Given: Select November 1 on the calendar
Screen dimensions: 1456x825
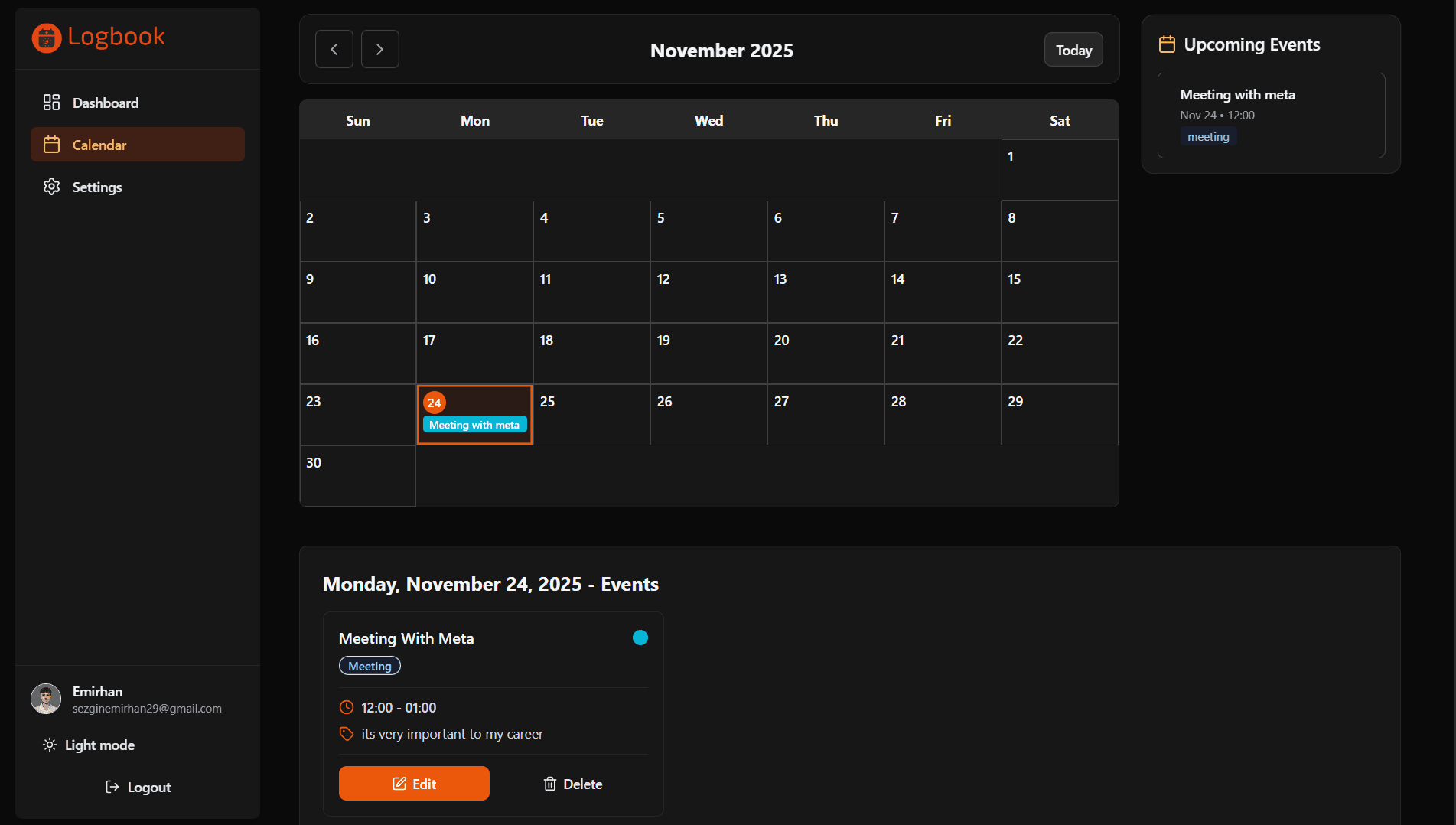Looking at the screenshot, I should click(x=1060, y=170).
